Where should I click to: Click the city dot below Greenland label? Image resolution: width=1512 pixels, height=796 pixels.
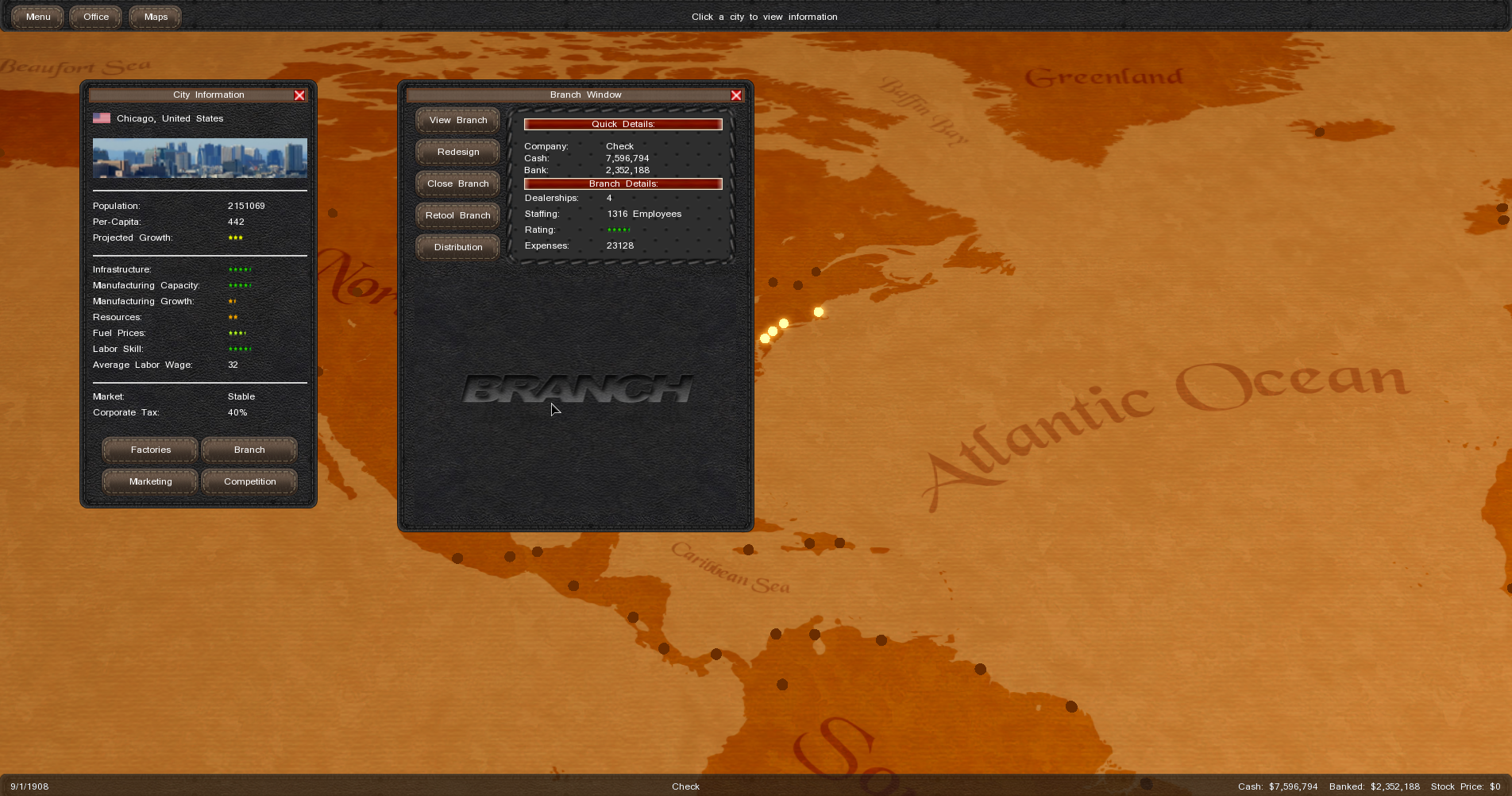tap(1320, 132)
